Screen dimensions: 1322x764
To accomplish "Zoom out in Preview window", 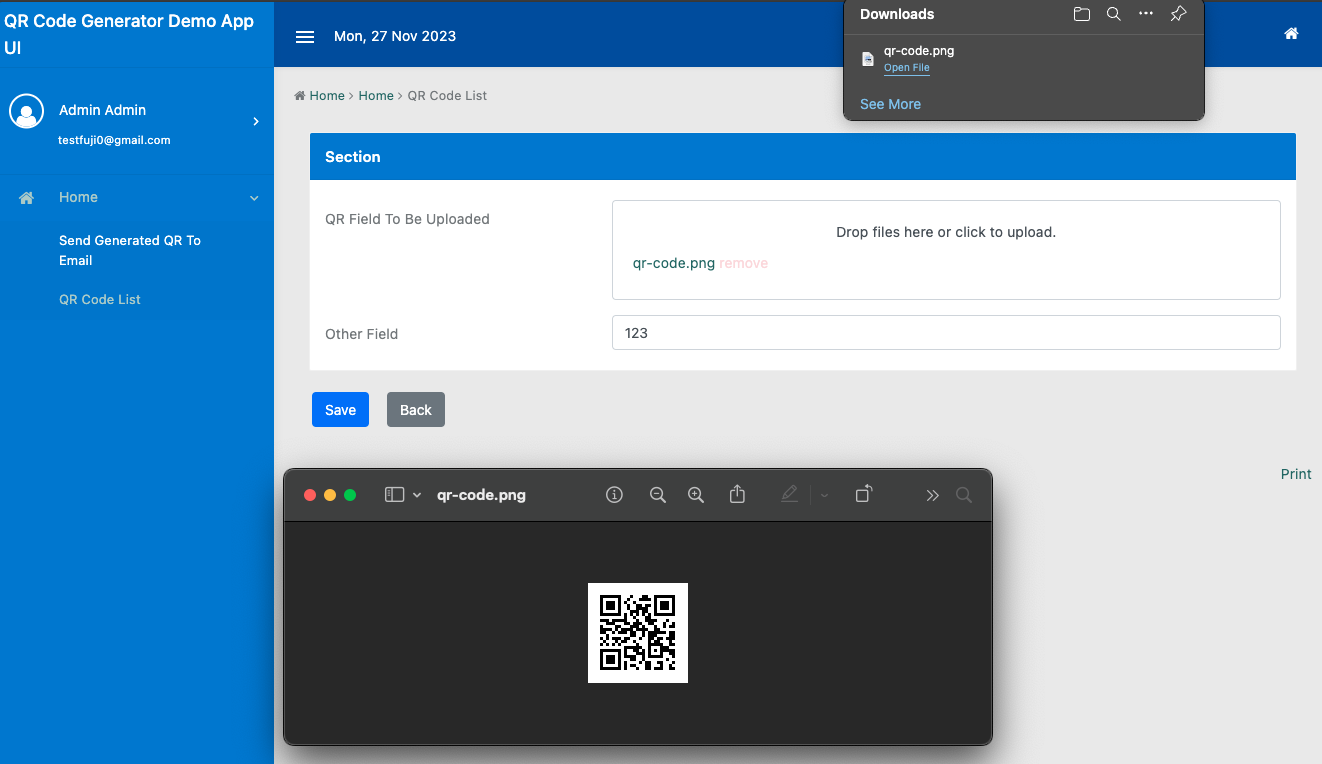I will [x=657, y=495].
